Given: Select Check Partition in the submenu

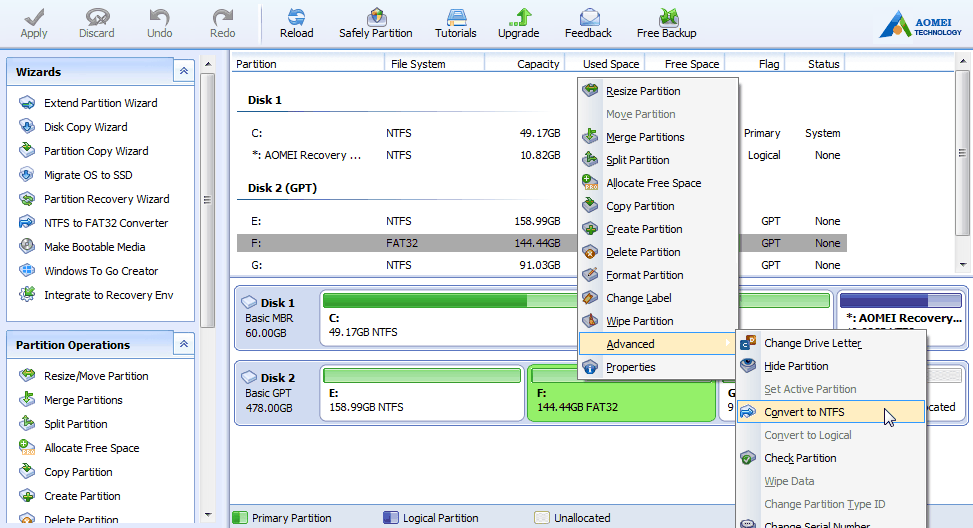Looking at the screenshot, I should 831,458.
